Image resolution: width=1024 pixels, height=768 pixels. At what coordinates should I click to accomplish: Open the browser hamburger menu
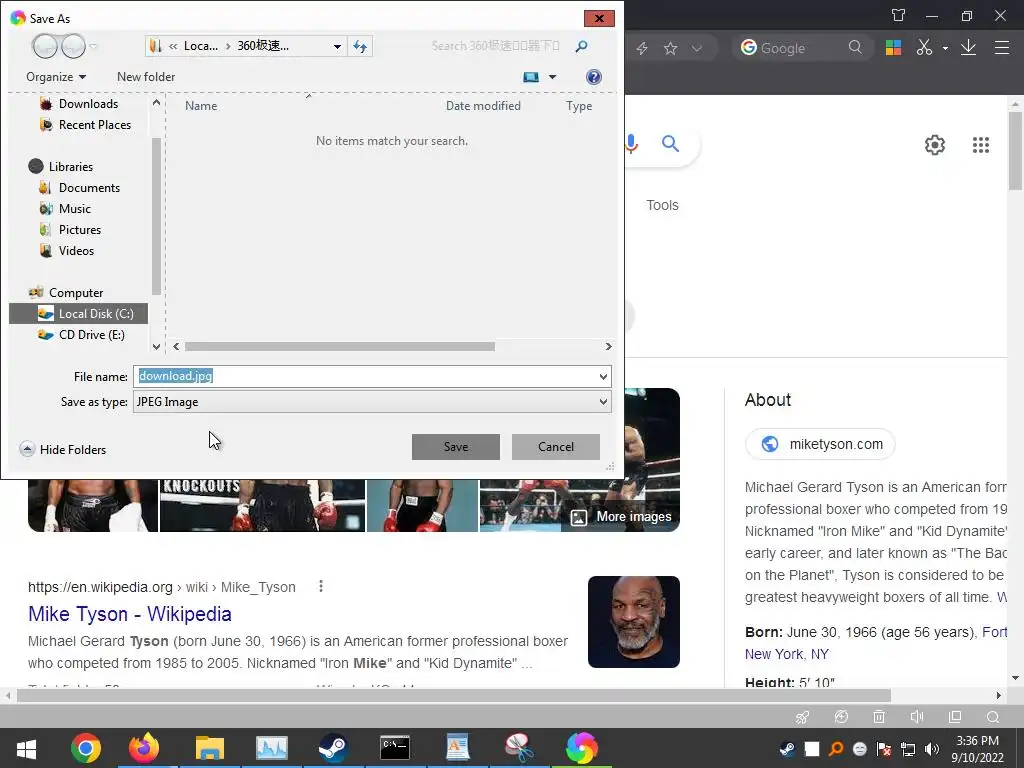1002,47
